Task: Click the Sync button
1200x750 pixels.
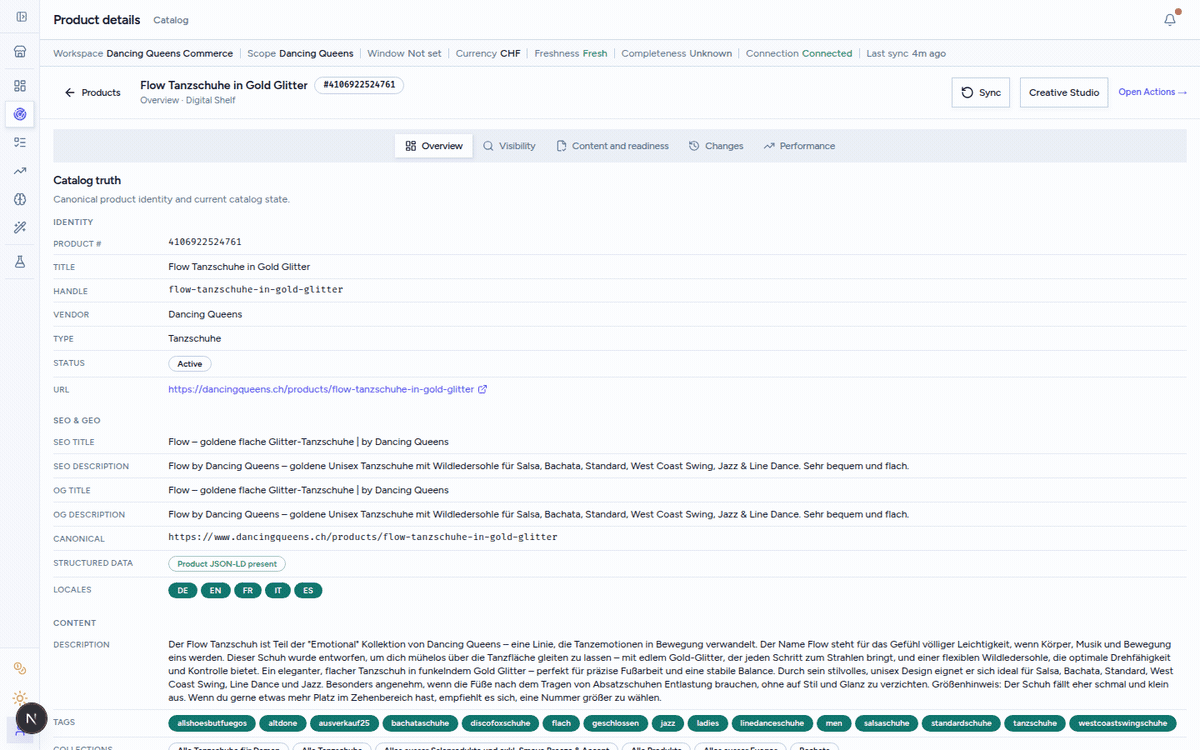Action: coord(981,92)
